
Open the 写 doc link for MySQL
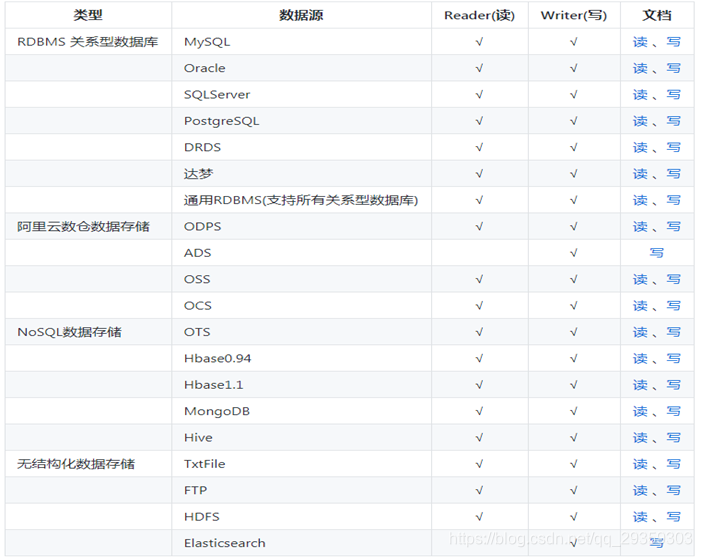point(673,42)
